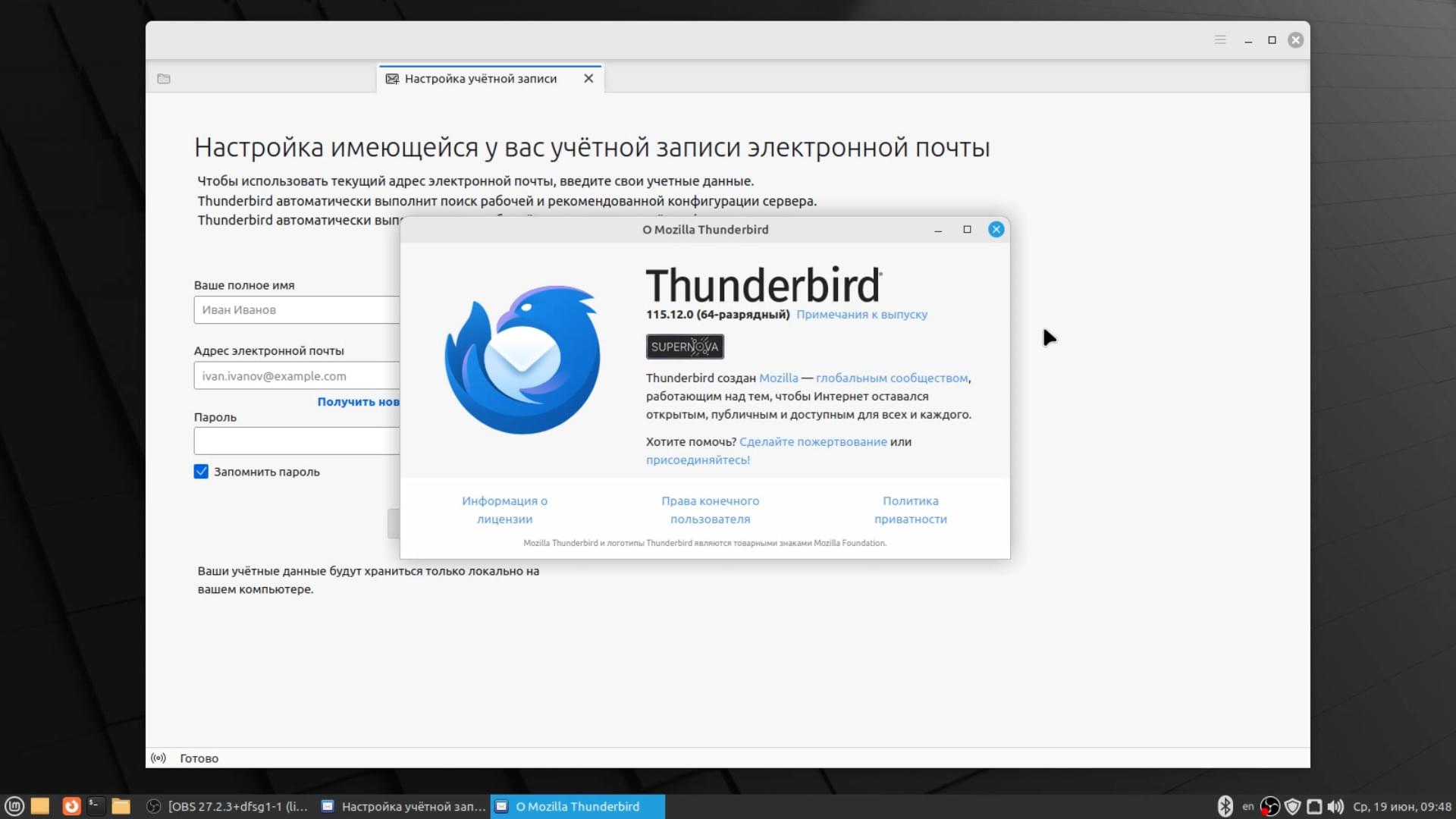Viewport: 1456px width, 819px height.
Task: Click the Thunderbird logo image
Action: (522, 359)
